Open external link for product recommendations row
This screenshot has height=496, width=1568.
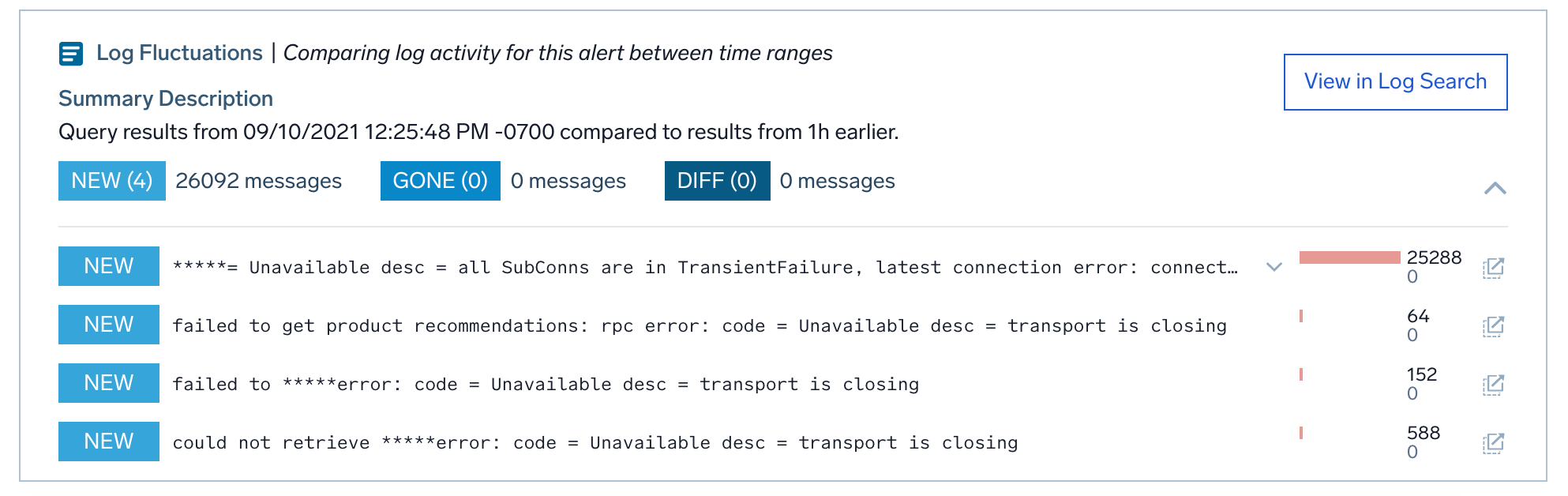1493,326
